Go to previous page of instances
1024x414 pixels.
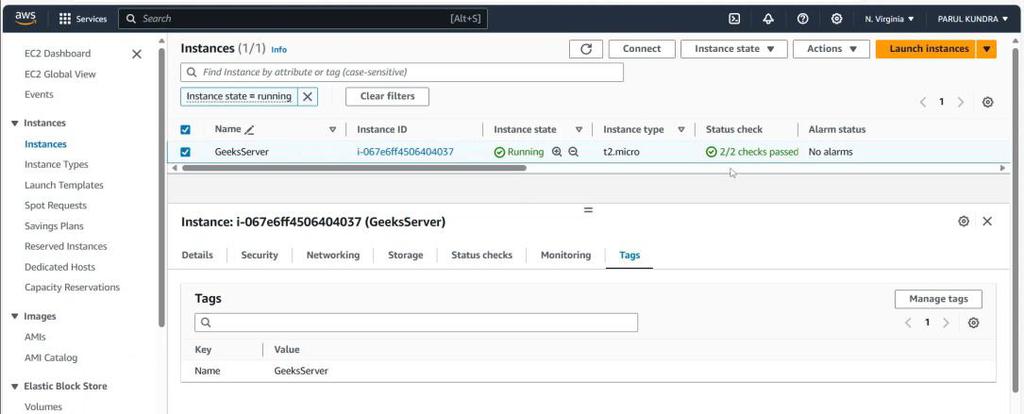pyautogui.click(x=923, y=102)
